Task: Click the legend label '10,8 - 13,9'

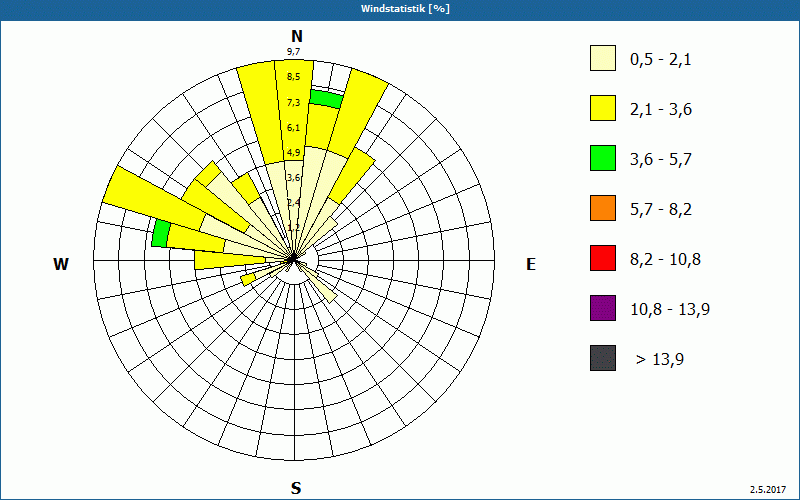Action: (670, 310)
